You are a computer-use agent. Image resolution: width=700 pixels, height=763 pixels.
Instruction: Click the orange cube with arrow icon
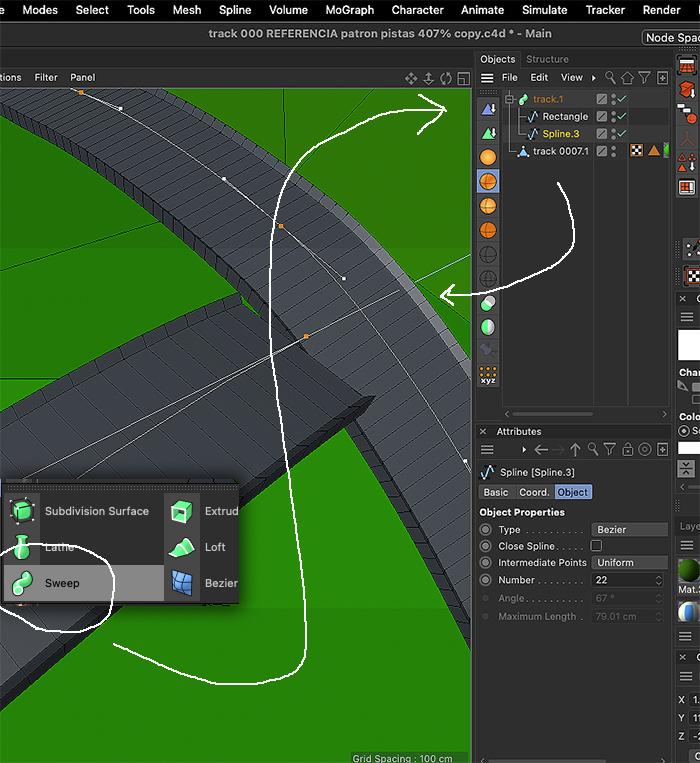point(687,90)
